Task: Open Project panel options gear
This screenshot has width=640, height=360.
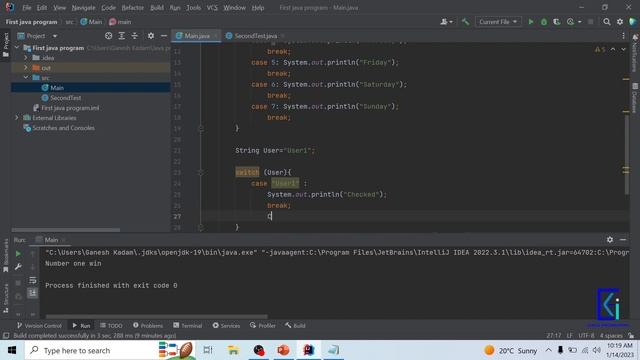Action: point(151,36)
